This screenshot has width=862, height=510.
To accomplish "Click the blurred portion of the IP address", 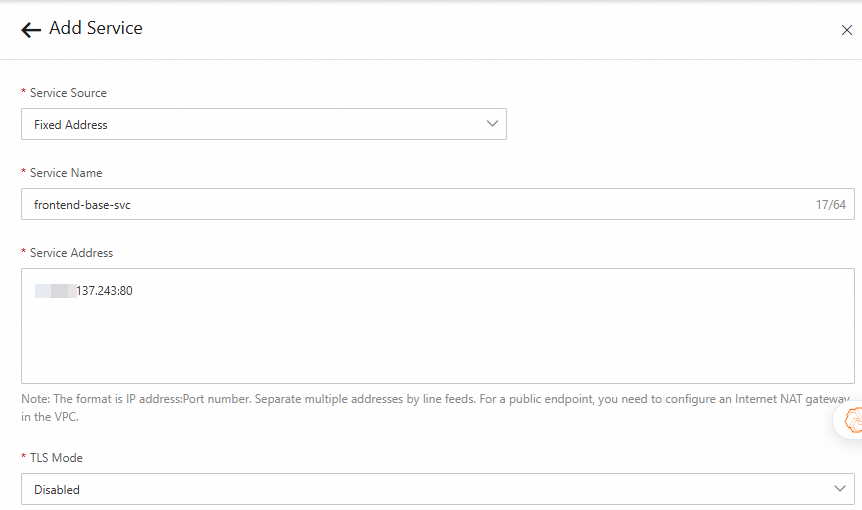I will 54,291.
